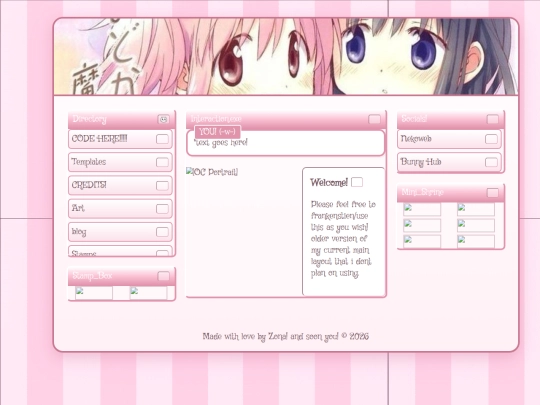
Task: Click the box icon in Mini_Shrine header
Action: tap(492, 193)
